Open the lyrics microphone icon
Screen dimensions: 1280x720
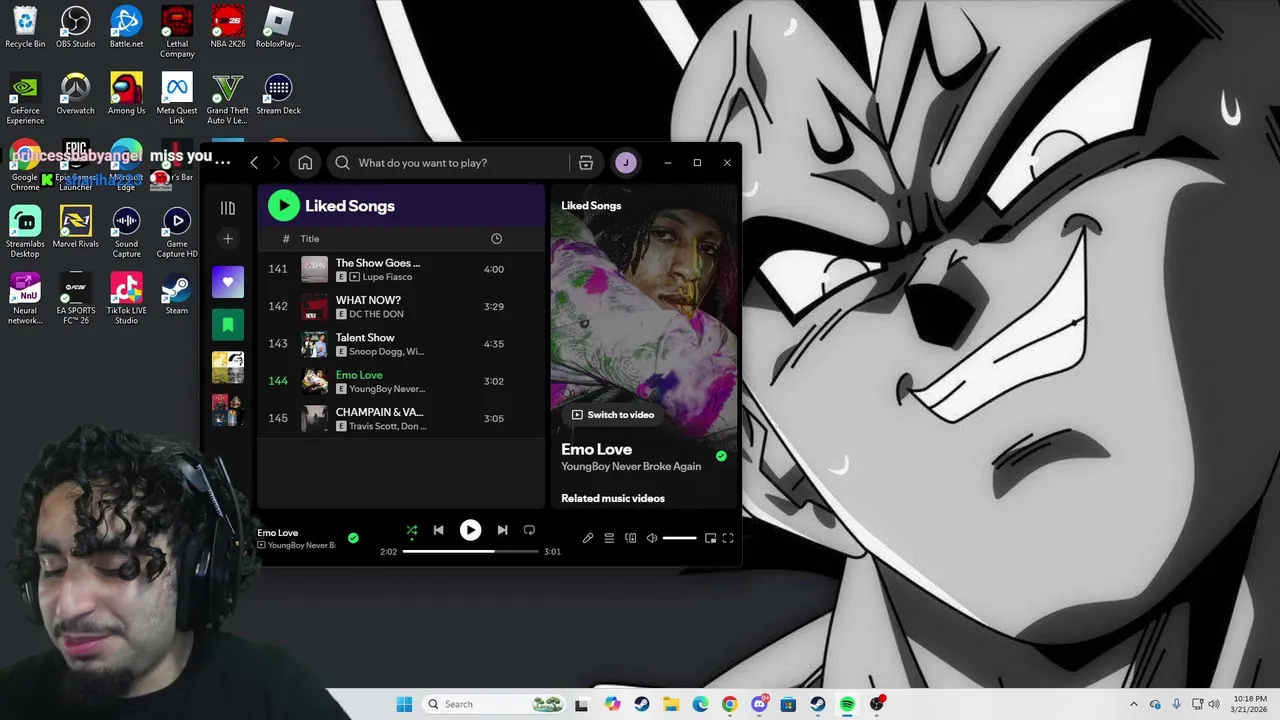point(588,538)
